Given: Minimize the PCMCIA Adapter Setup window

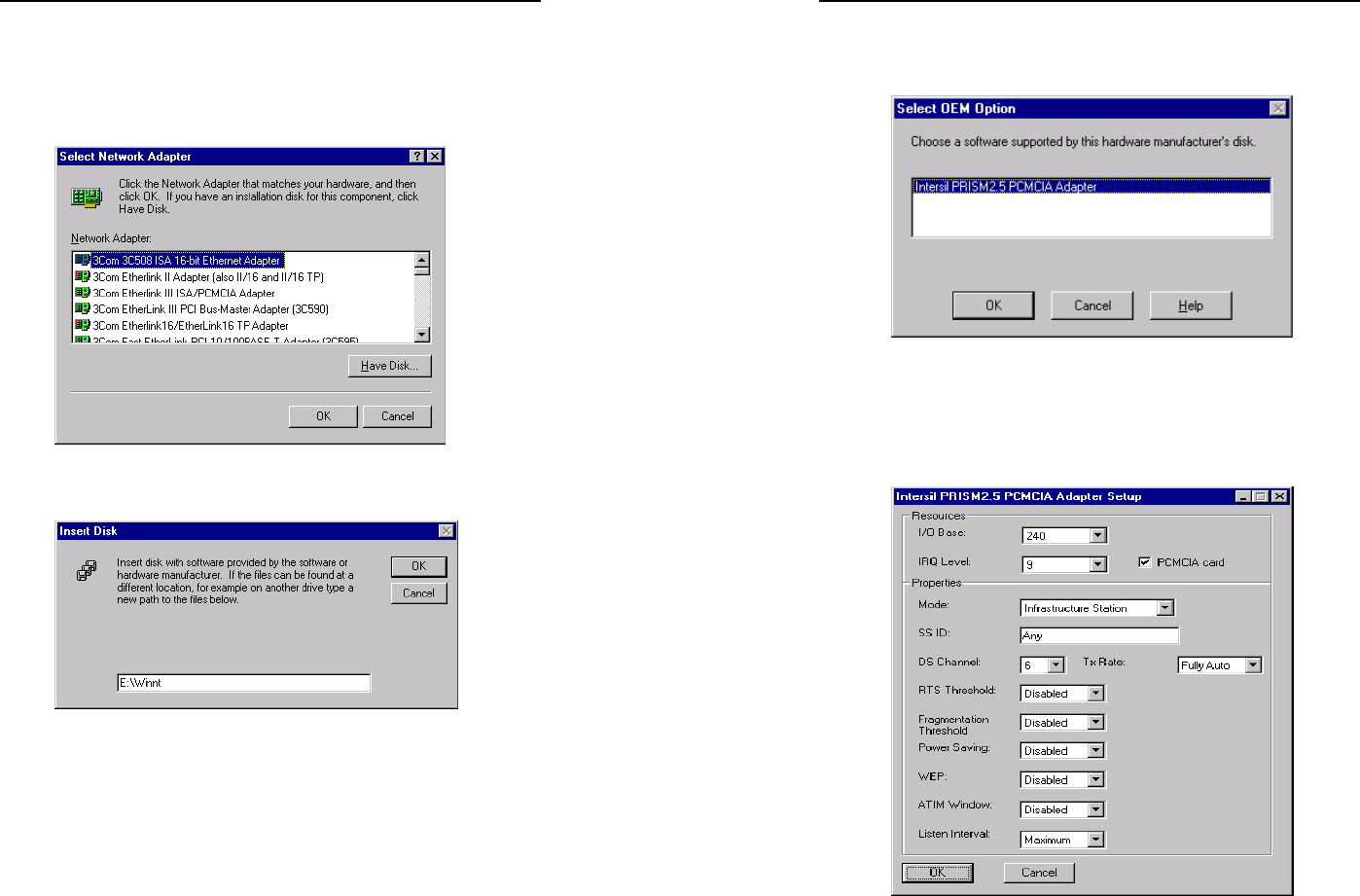Looking at the screenshot, I should coord(1244,496).
